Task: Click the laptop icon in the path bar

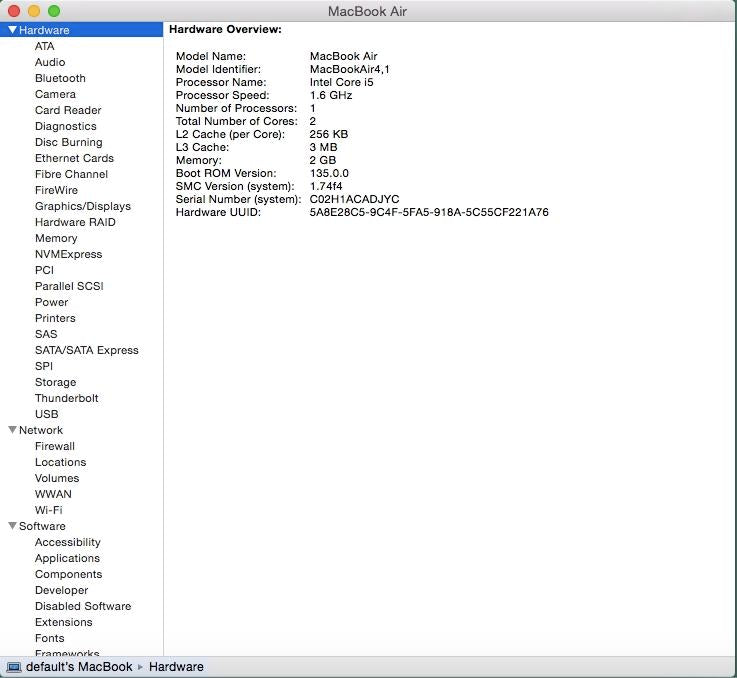Action: (14, 667)
